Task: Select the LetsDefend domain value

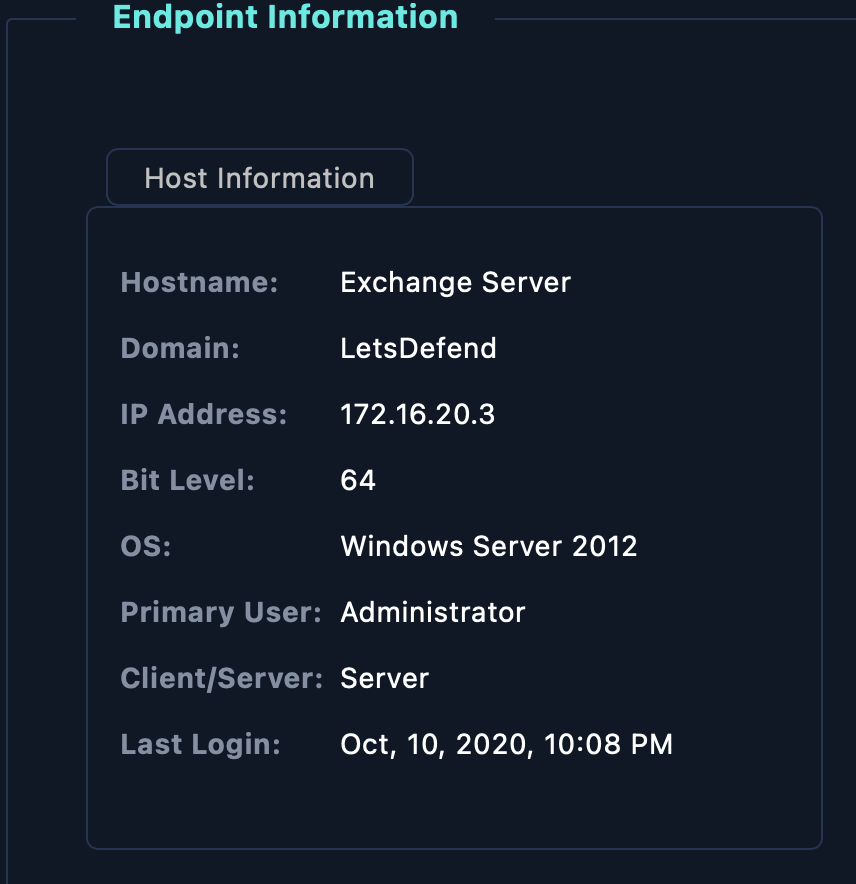Action: click(418, 348)
